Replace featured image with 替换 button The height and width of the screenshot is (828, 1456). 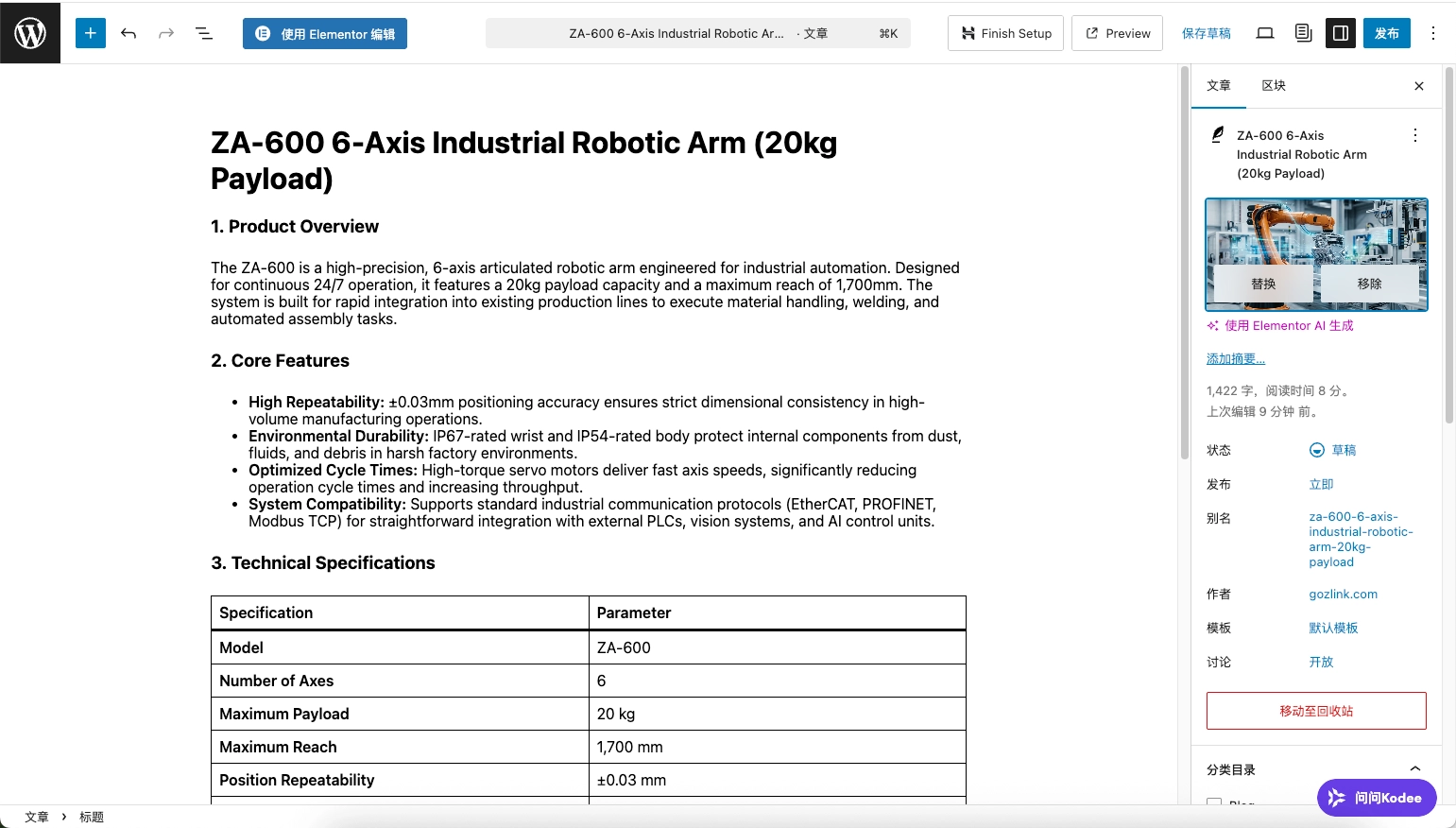1263,284
